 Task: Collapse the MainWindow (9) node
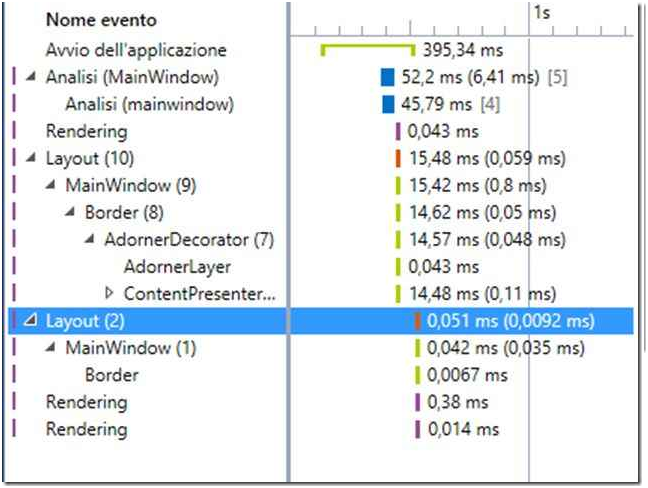(50, 185)
